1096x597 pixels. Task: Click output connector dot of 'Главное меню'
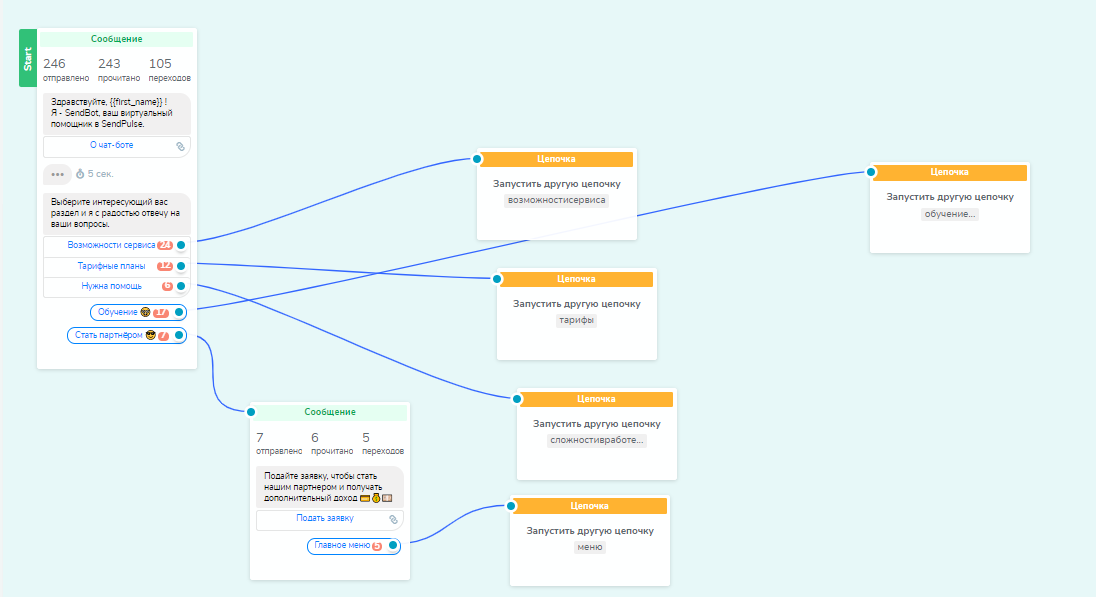click(393, 545)
